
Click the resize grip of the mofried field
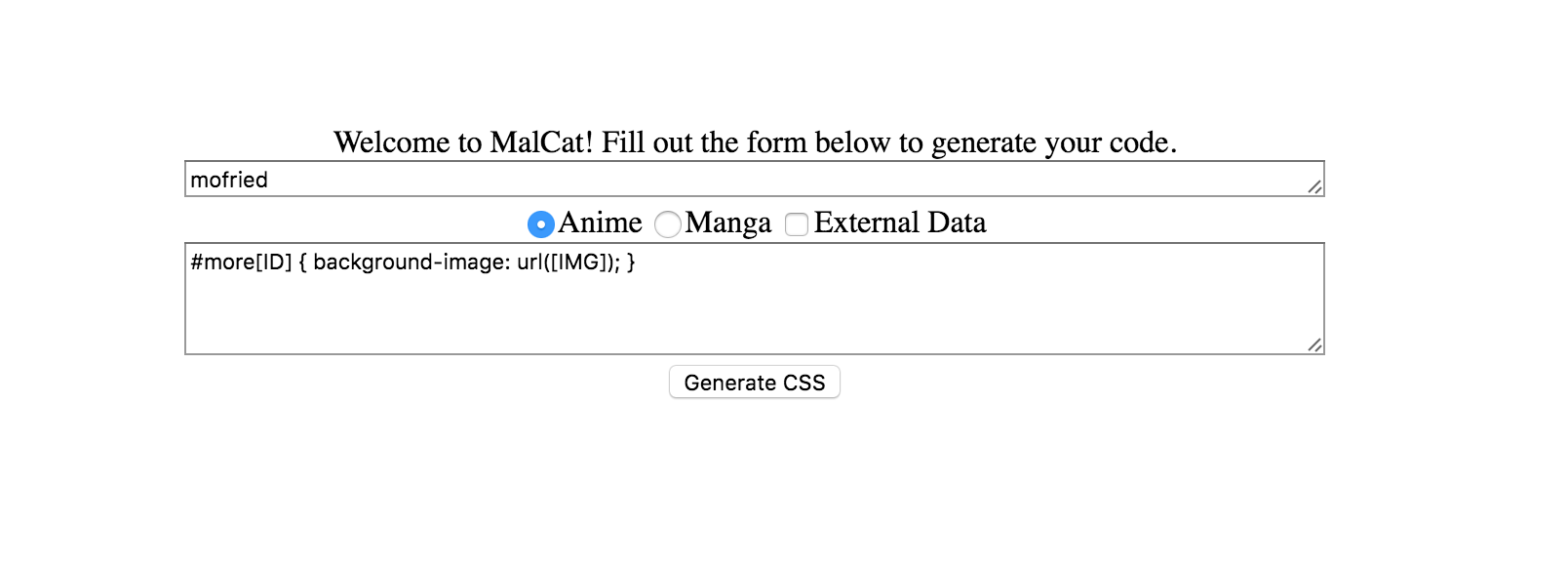click(1314, 186)
